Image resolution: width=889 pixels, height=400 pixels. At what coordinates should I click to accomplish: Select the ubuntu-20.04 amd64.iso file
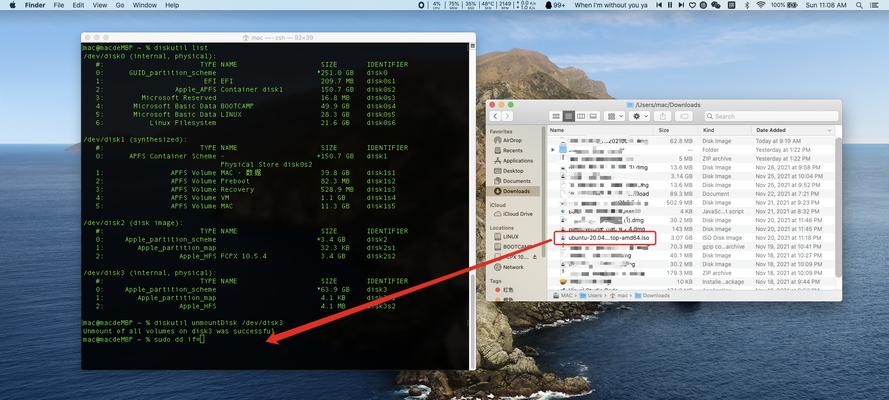coord(692,238)
